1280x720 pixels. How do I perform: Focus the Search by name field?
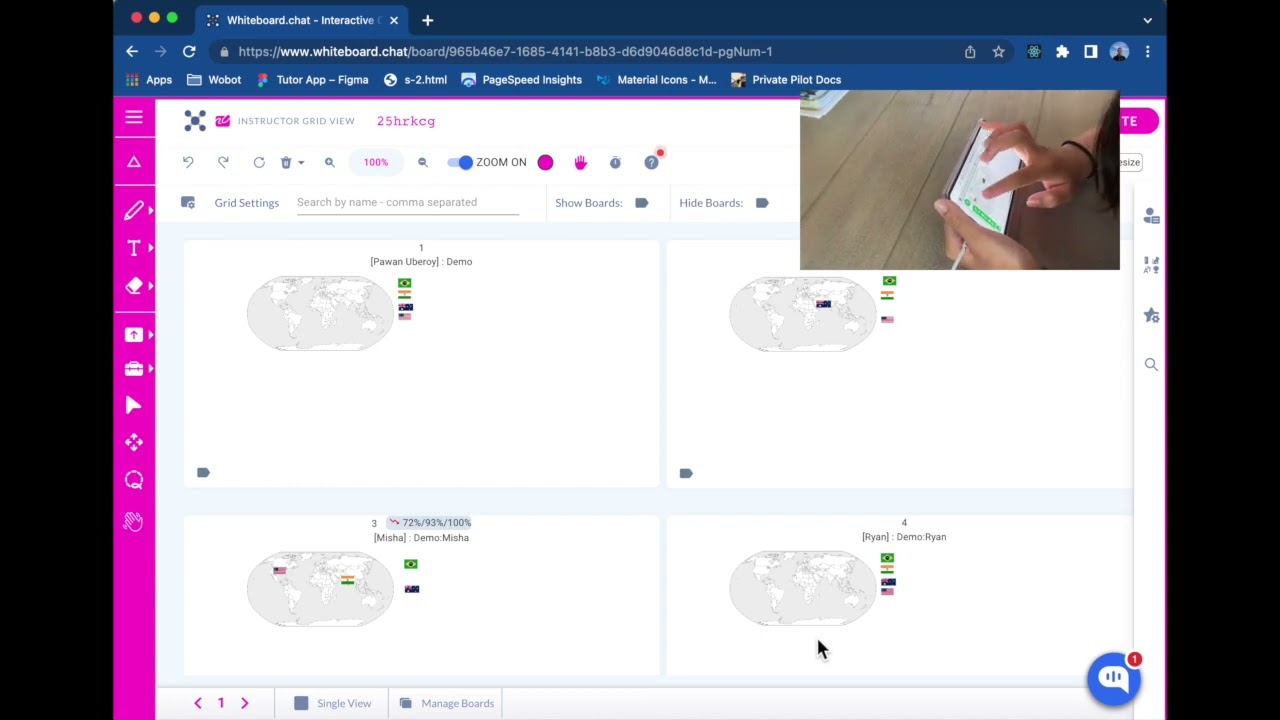tap(408, 203)
